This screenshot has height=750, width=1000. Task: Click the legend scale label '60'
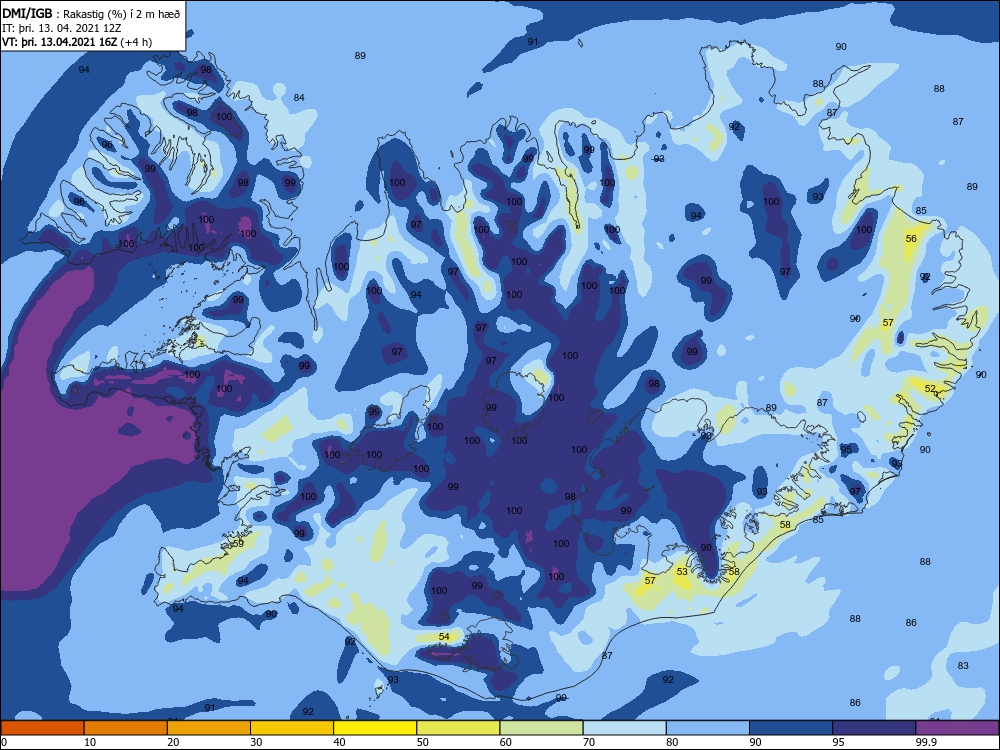(506, 742)
